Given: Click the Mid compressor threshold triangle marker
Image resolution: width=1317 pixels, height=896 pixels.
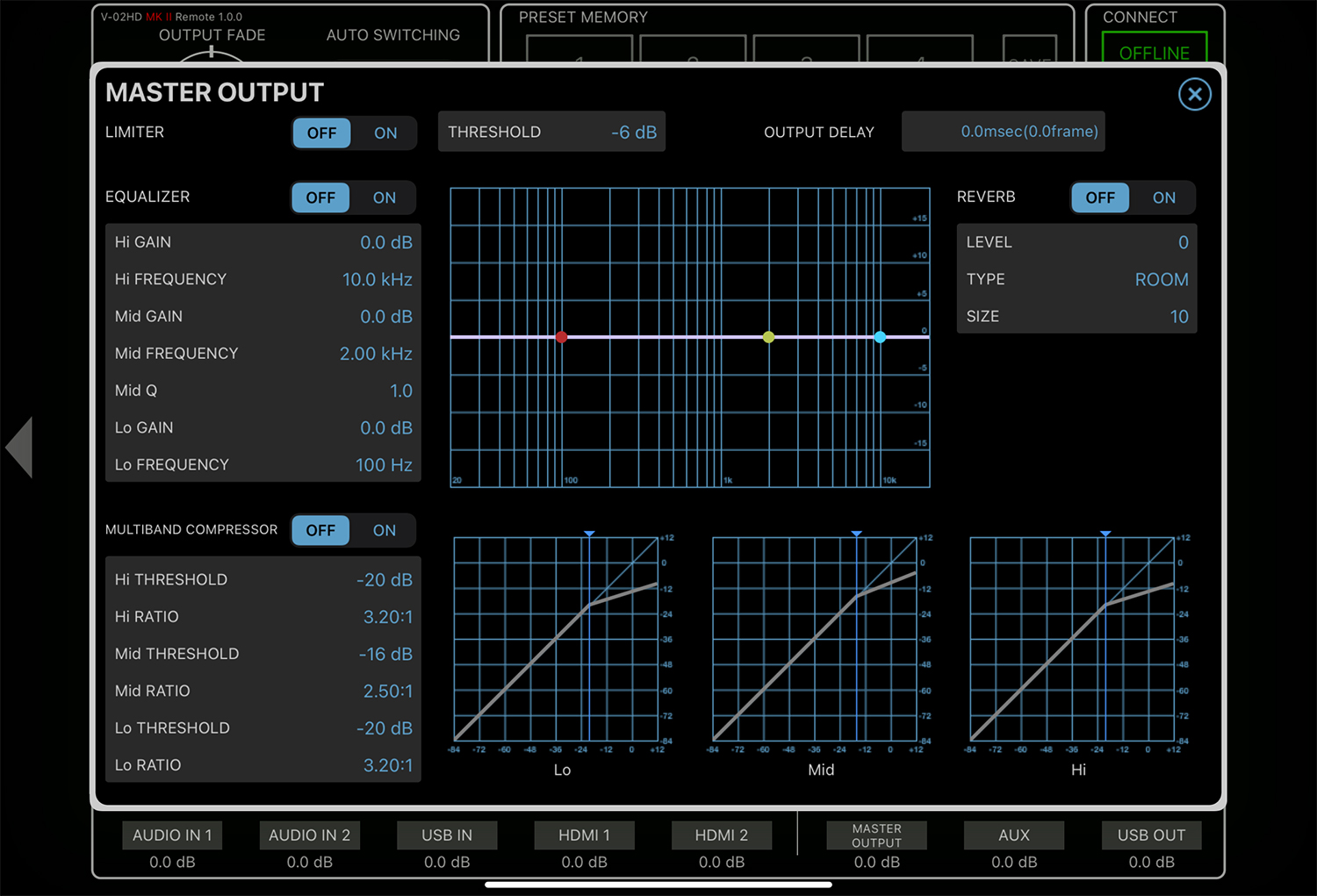Looking at the screenshot, I should point(856,534).
